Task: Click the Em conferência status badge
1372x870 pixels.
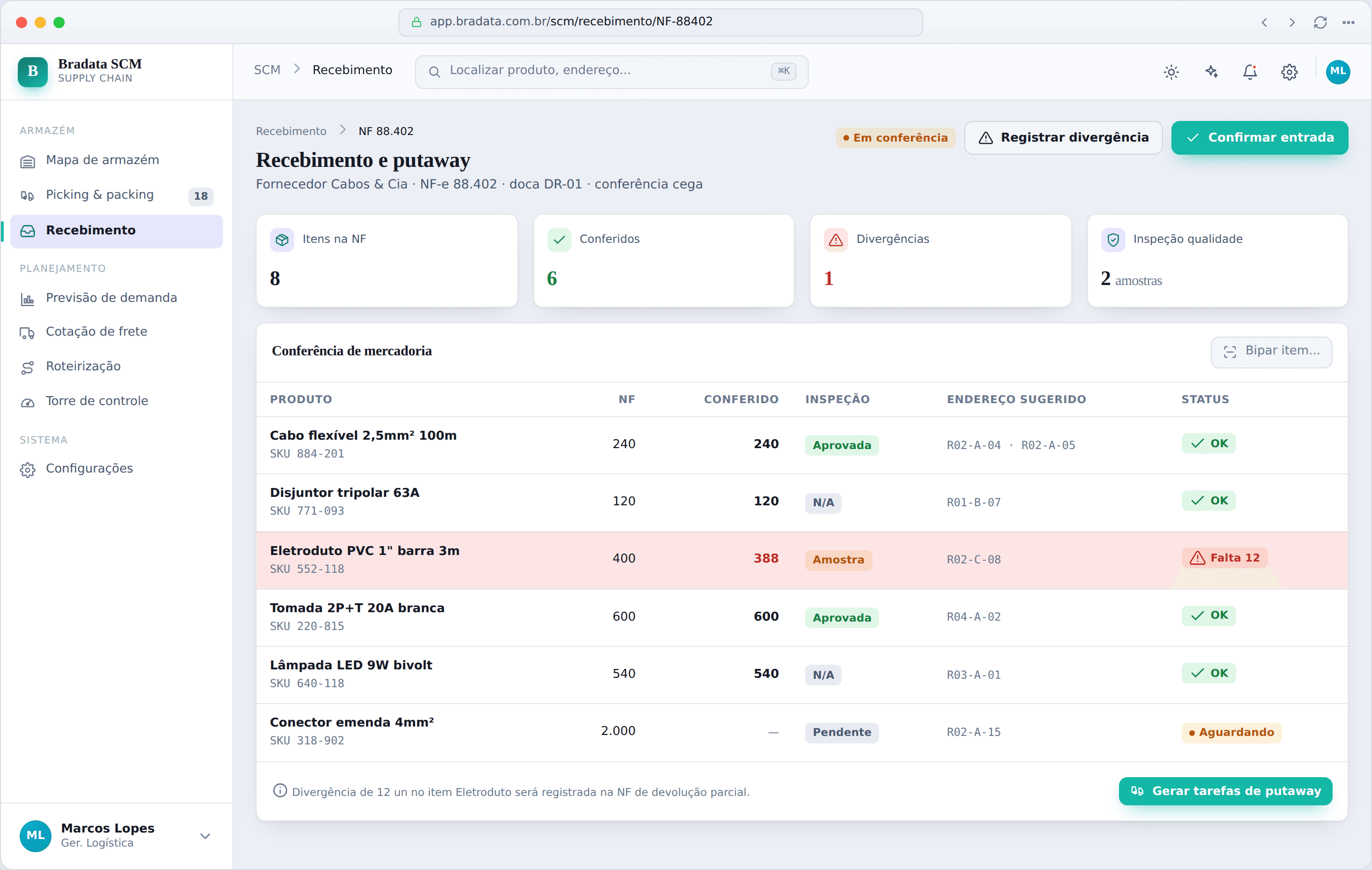Action: point(895,137)
